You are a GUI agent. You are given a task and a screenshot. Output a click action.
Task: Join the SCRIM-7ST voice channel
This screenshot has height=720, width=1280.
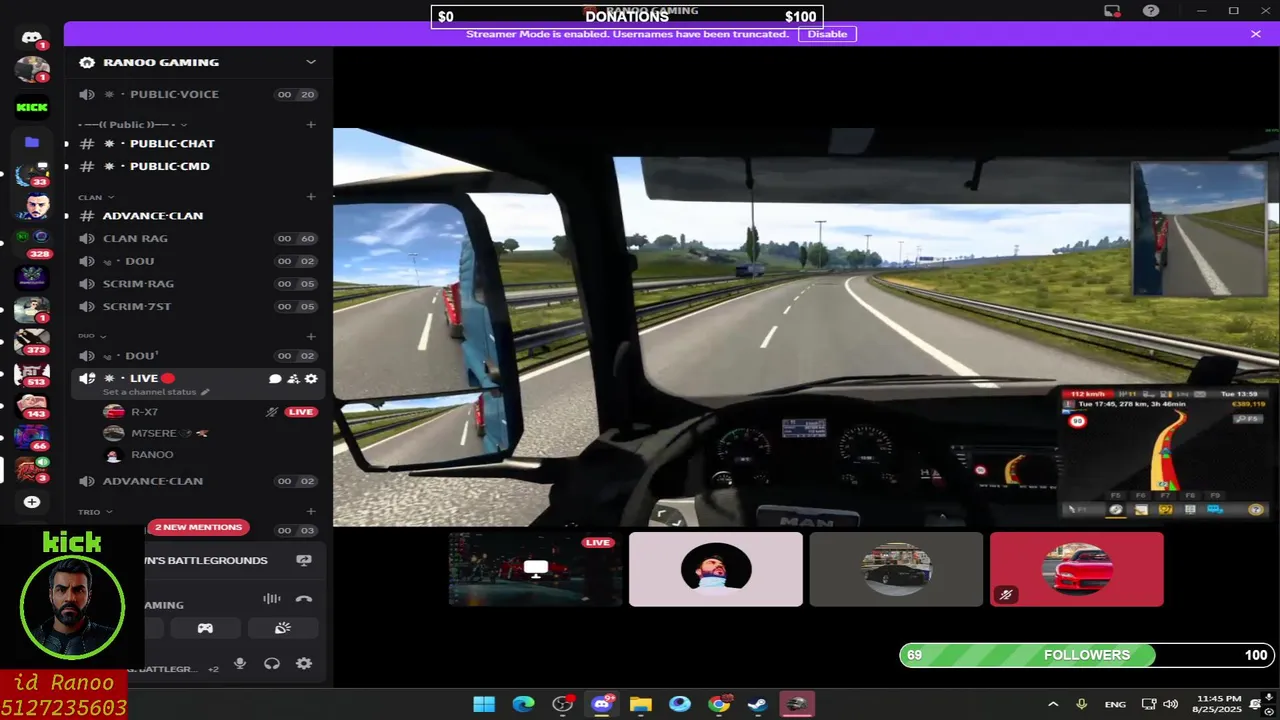(198, 307)
